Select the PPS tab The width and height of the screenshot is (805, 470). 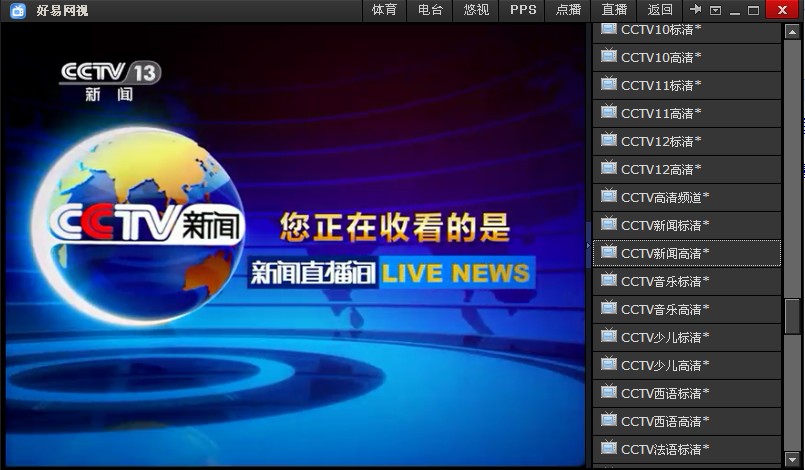[523, 10]
